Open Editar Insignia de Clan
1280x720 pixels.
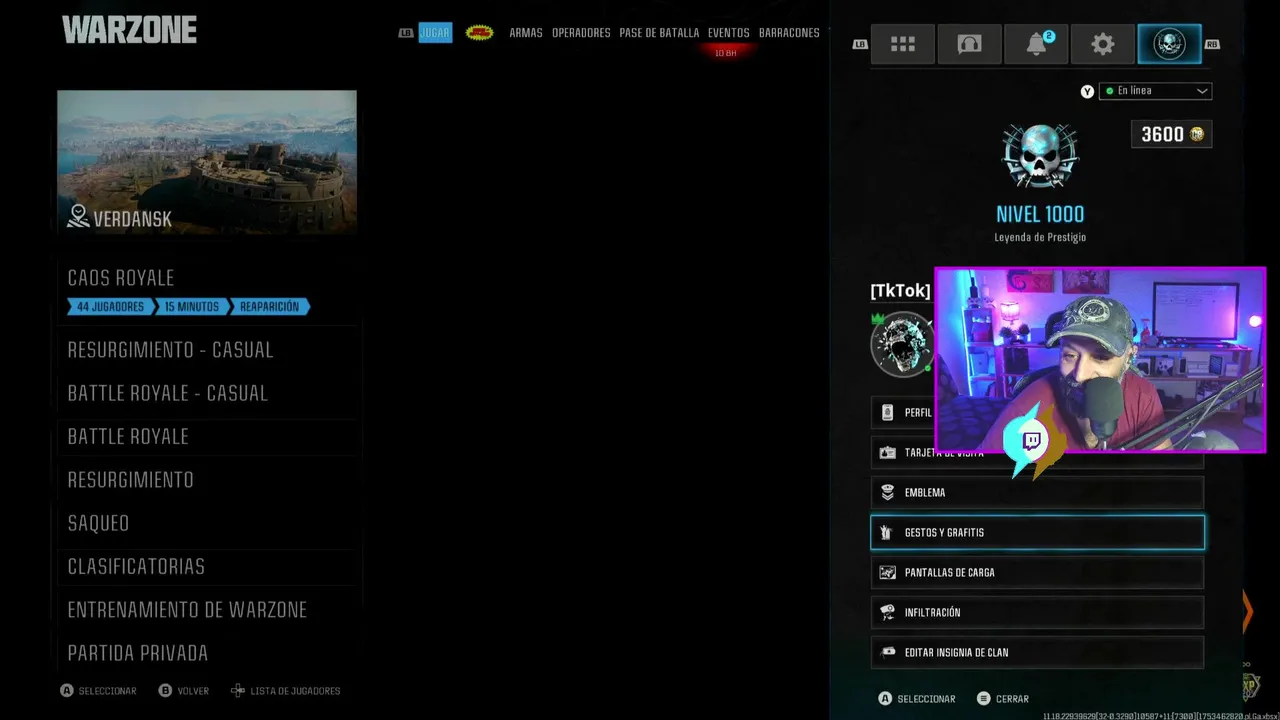[1037, 652]
